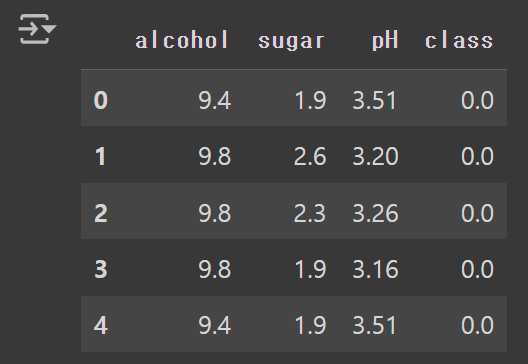Toggle the cell output collapse icon
Image resolution: width=528 pixels, height=364 pixels.
click(x=37, y=29)
